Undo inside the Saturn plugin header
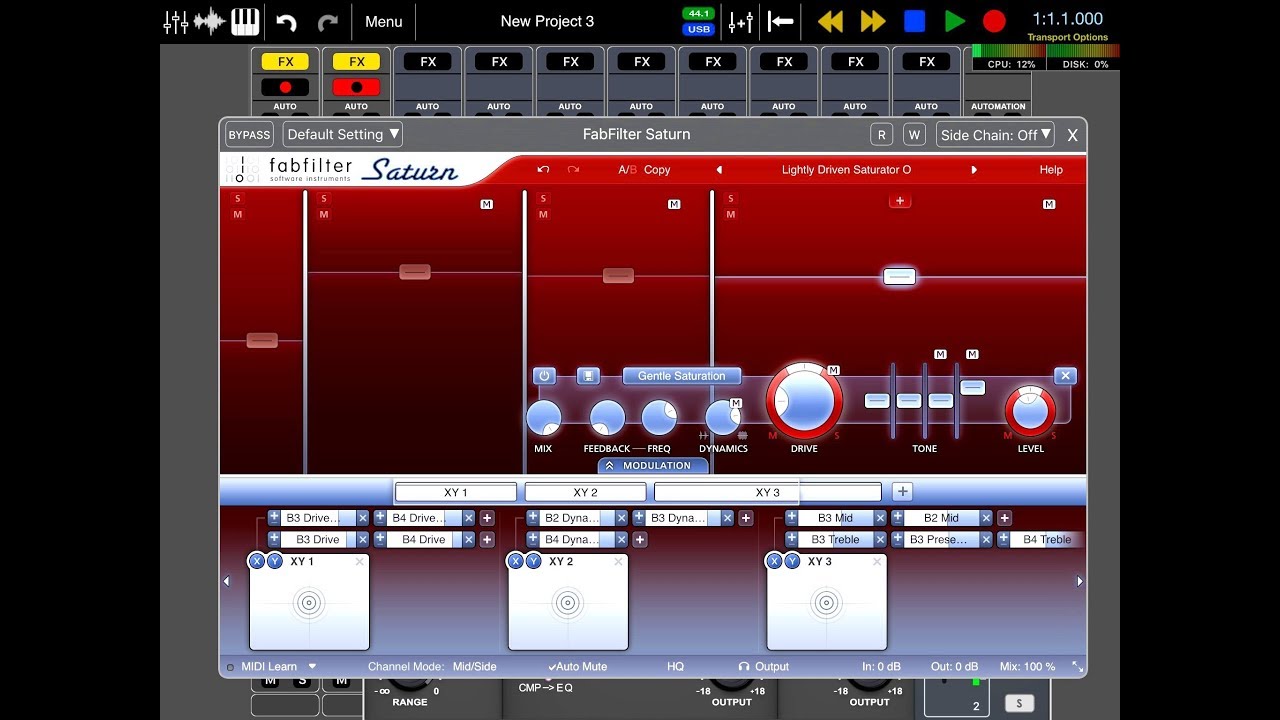 pyautogui.click(x=543, y=170)
